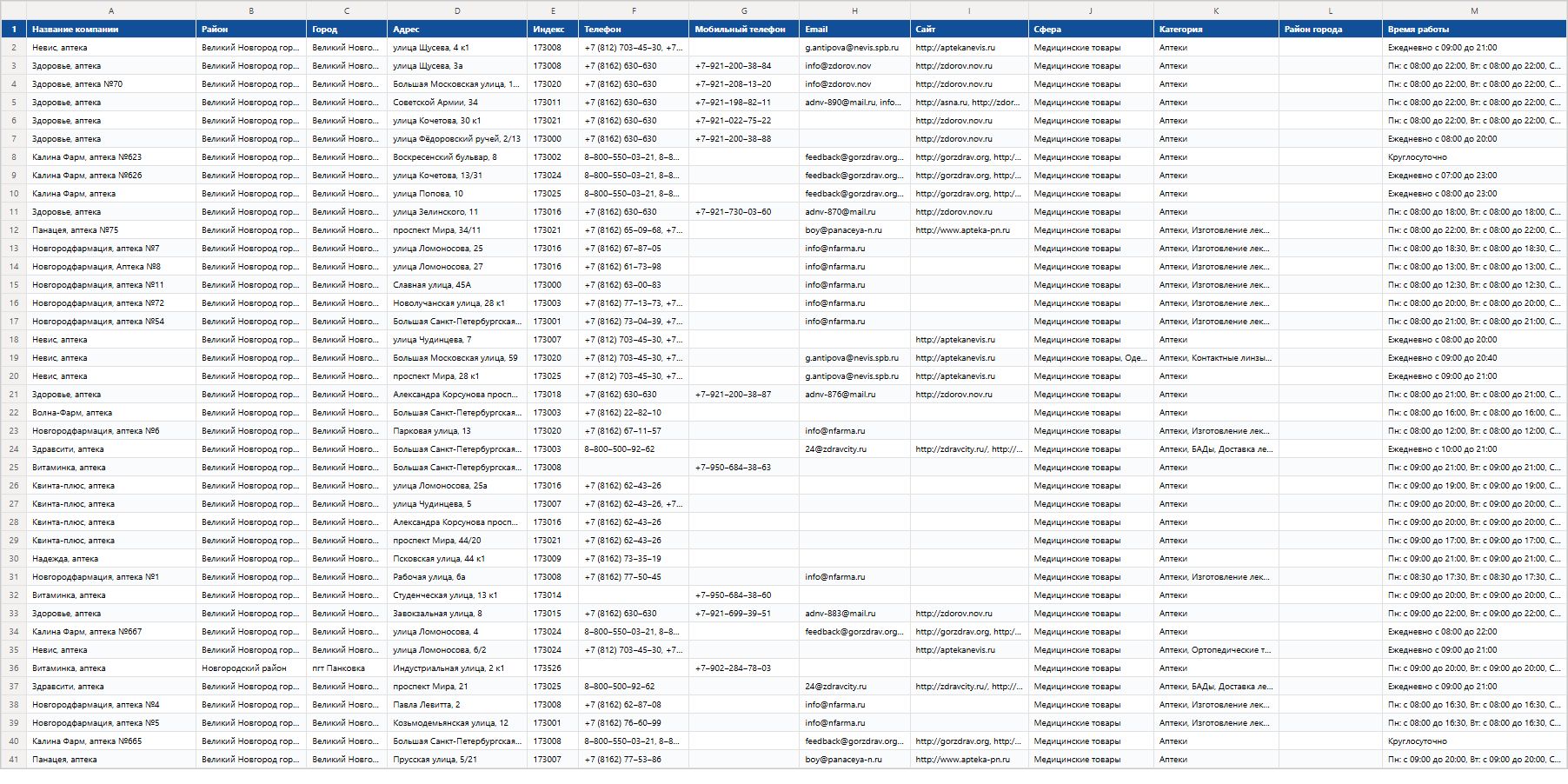1568x784 pixels.
Task: Click the "Сайт" header cell
Action: pyautogui.click(x=969, y=29)
